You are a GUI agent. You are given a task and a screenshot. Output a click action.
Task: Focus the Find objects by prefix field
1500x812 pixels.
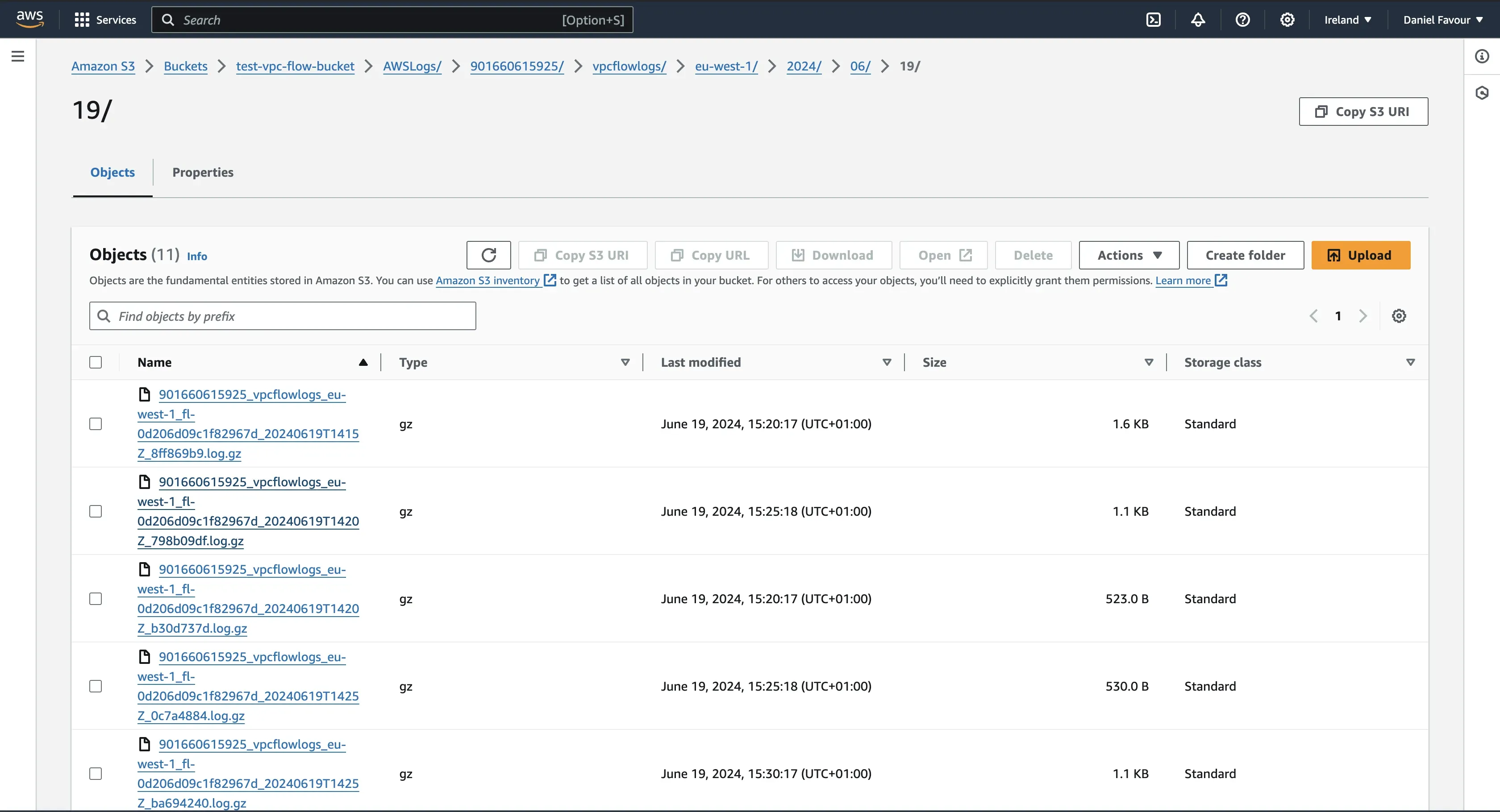(x=283, y=315)
